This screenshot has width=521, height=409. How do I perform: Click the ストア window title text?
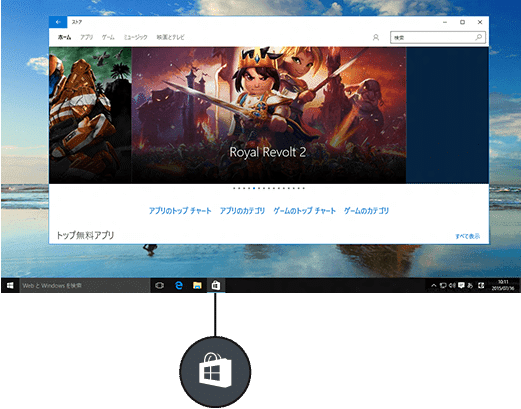[77, 22]
